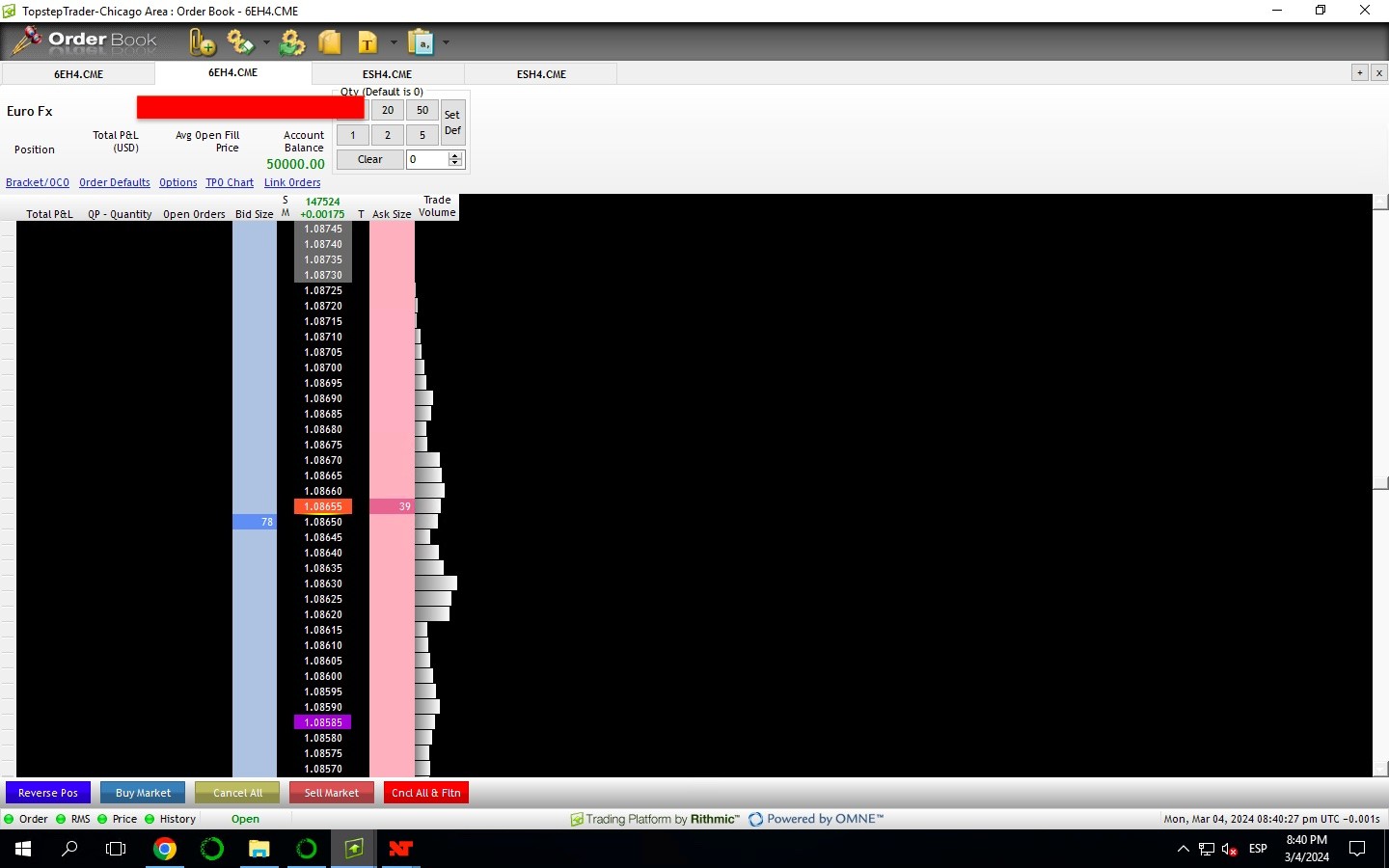Click the volume icon in system tray
The width and height of the screenshot is (1389, 868).
point(1230,849)
